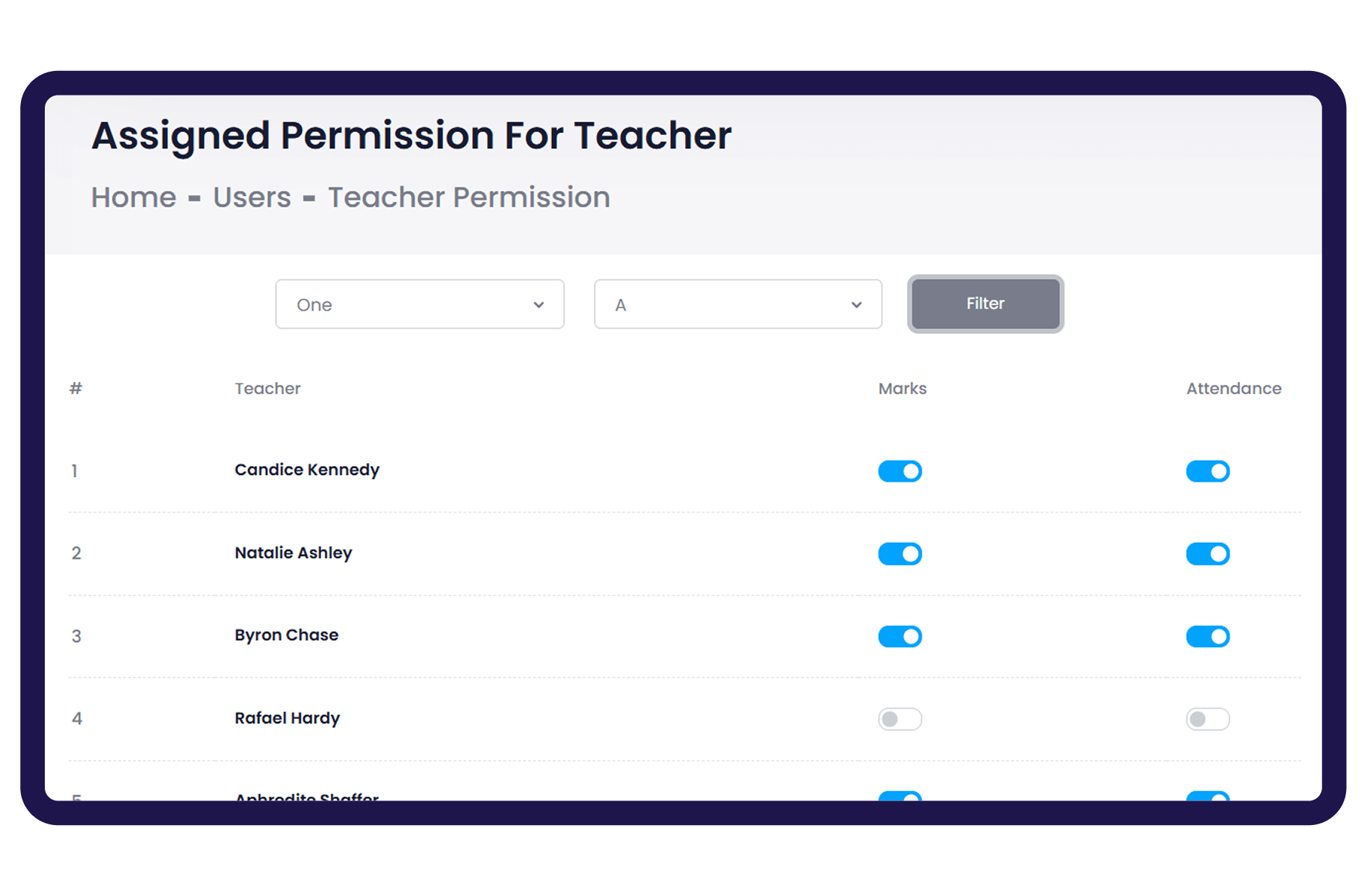The image size is (1367, 896).
Task: Turn off Attendance for Candice Kennedy
Action: [1207, 471]
